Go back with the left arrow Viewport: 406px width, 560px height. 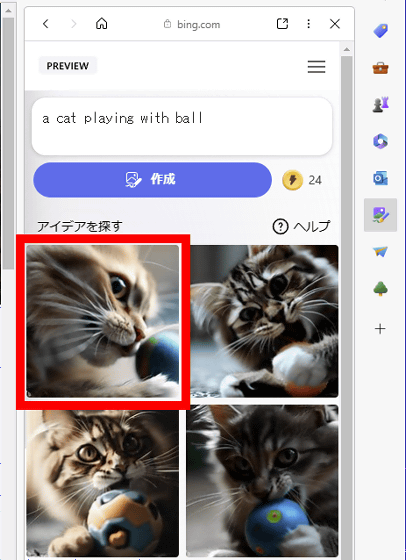click(x=45, y=24)
